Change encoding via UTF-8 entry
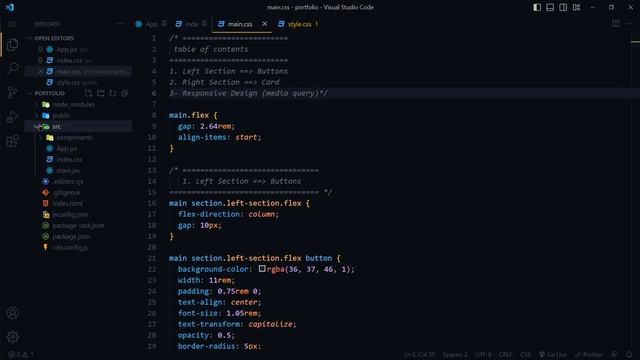The width and height of the screenshot is (640, 360). [x=483, y=355]
